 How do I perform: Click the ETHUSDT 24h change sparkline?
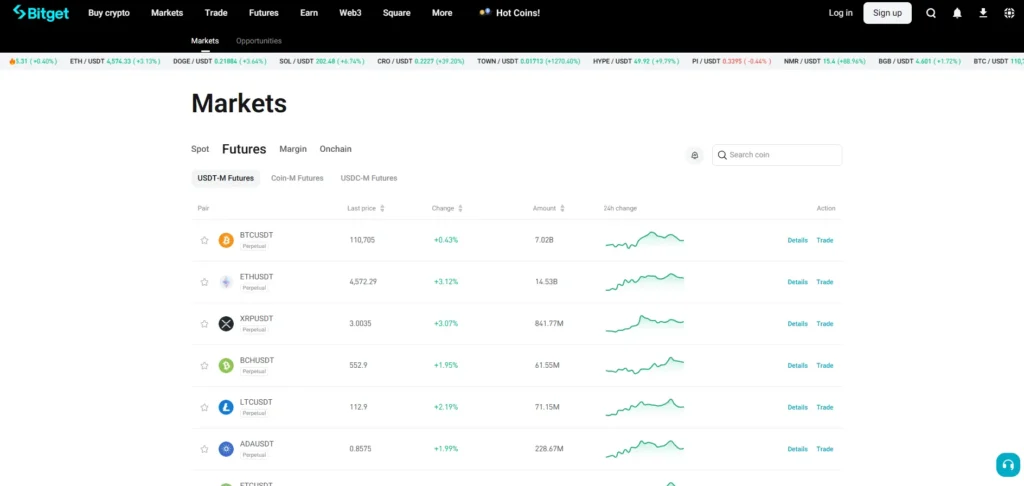pyautogui.click(x=645, y=282)
